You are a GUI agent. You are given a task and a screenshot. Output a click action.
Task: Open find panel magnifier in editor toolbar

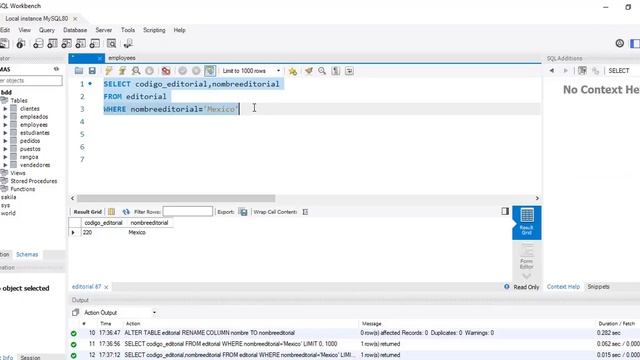(322, 71)
